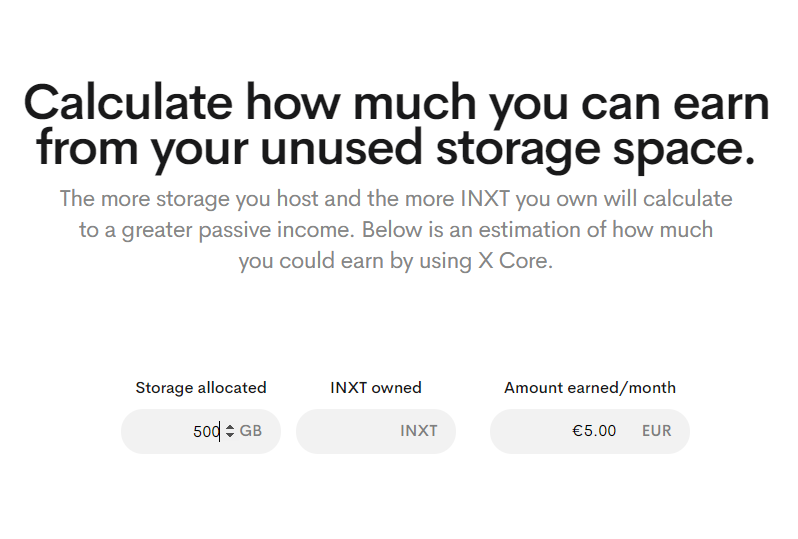Click the EUR currency label
Screen dimensions: 798x539
(657, 431)
